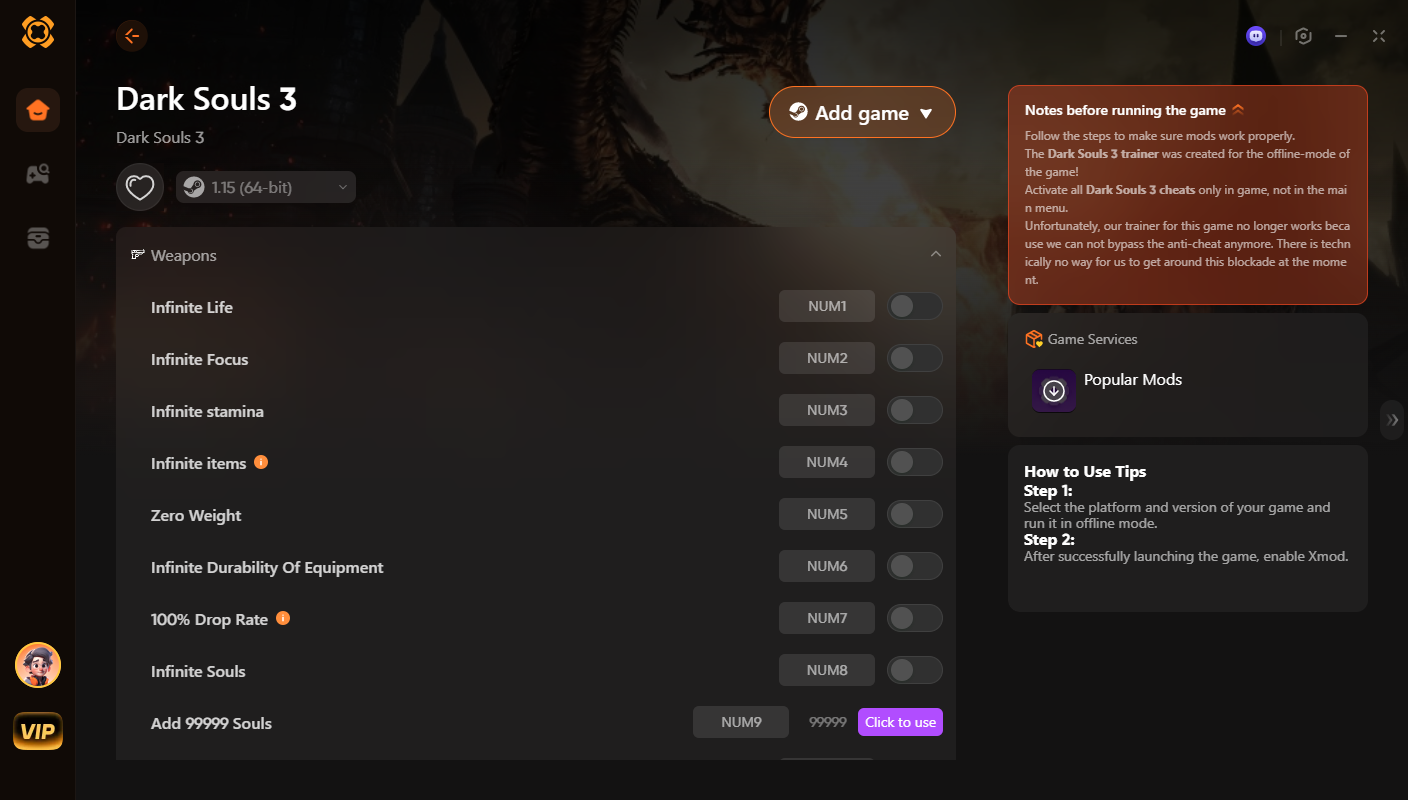Click the Weapons section header
Screen dimensions: 1408x800
[536, 255]
